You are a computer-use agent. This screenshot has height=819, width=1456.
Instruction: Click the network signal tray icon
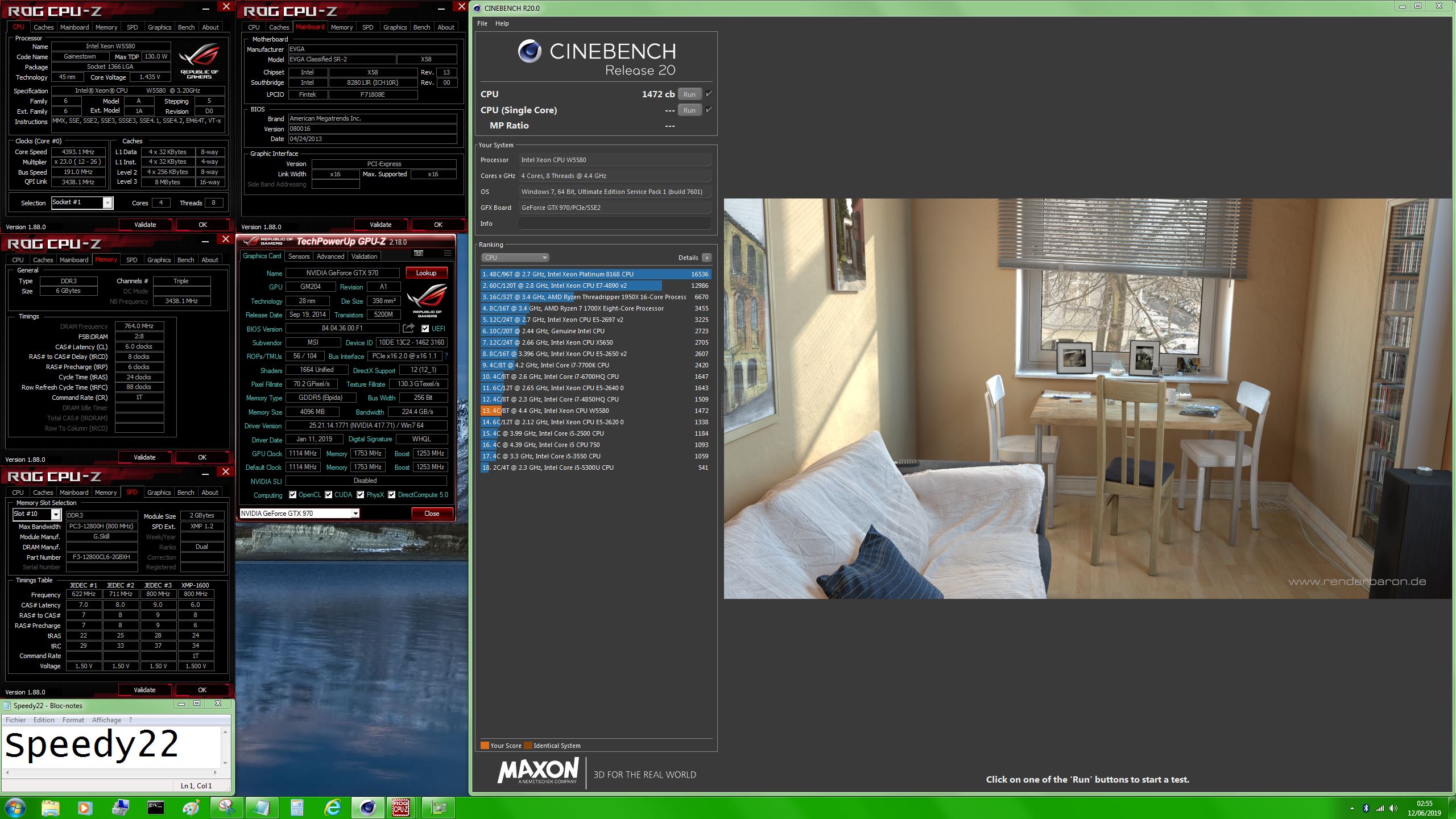click(x=1380, y=808)
